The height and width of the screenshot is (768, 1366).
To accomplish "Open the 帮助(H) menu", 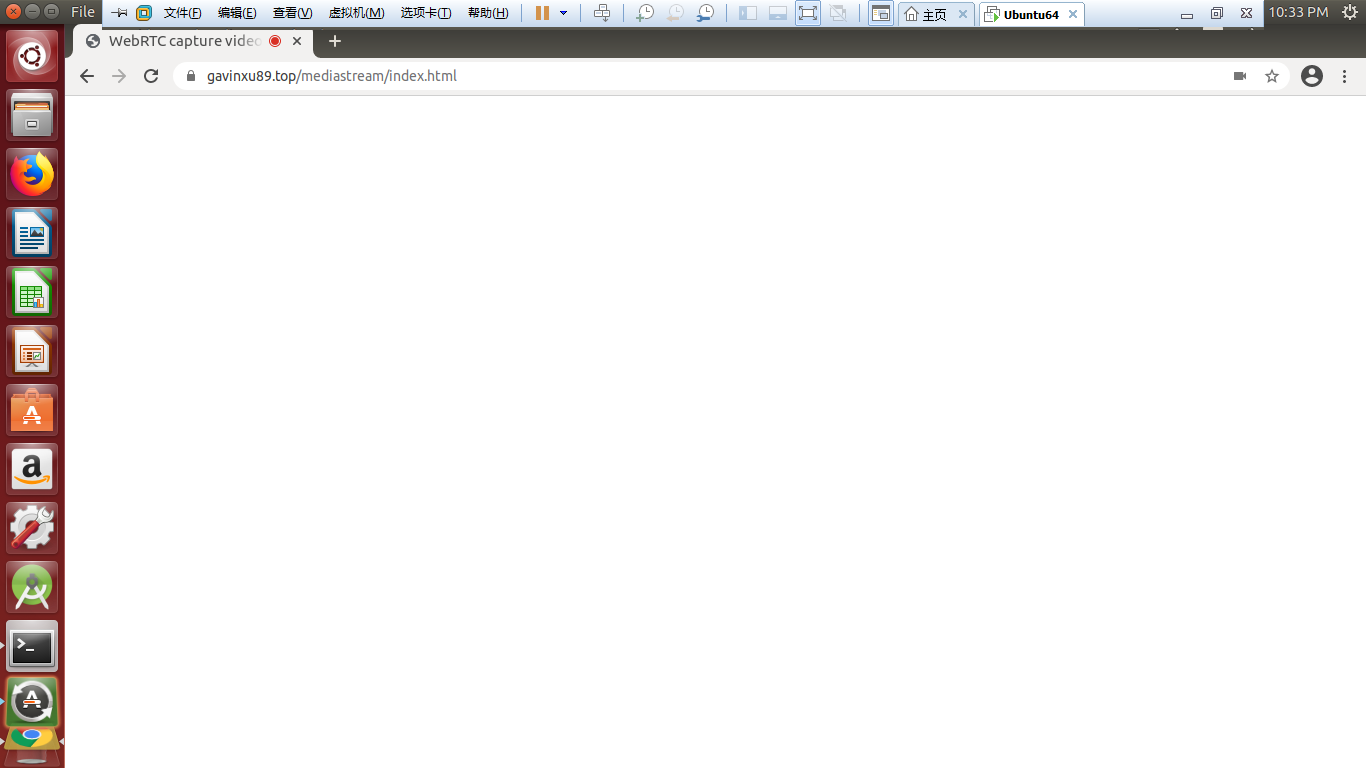I will (x=488, y=13).
